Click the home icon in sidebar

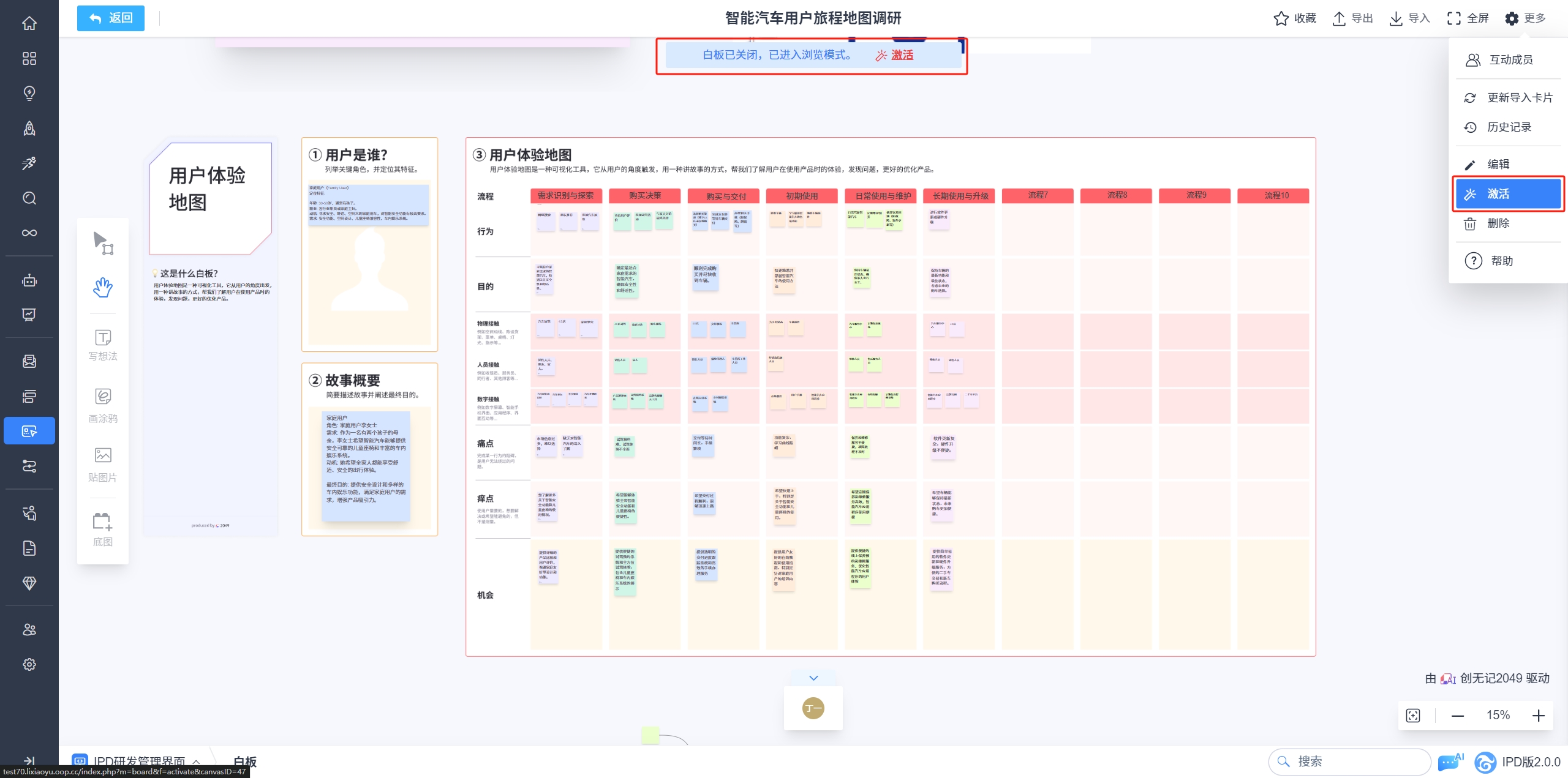tap(29, 23)
